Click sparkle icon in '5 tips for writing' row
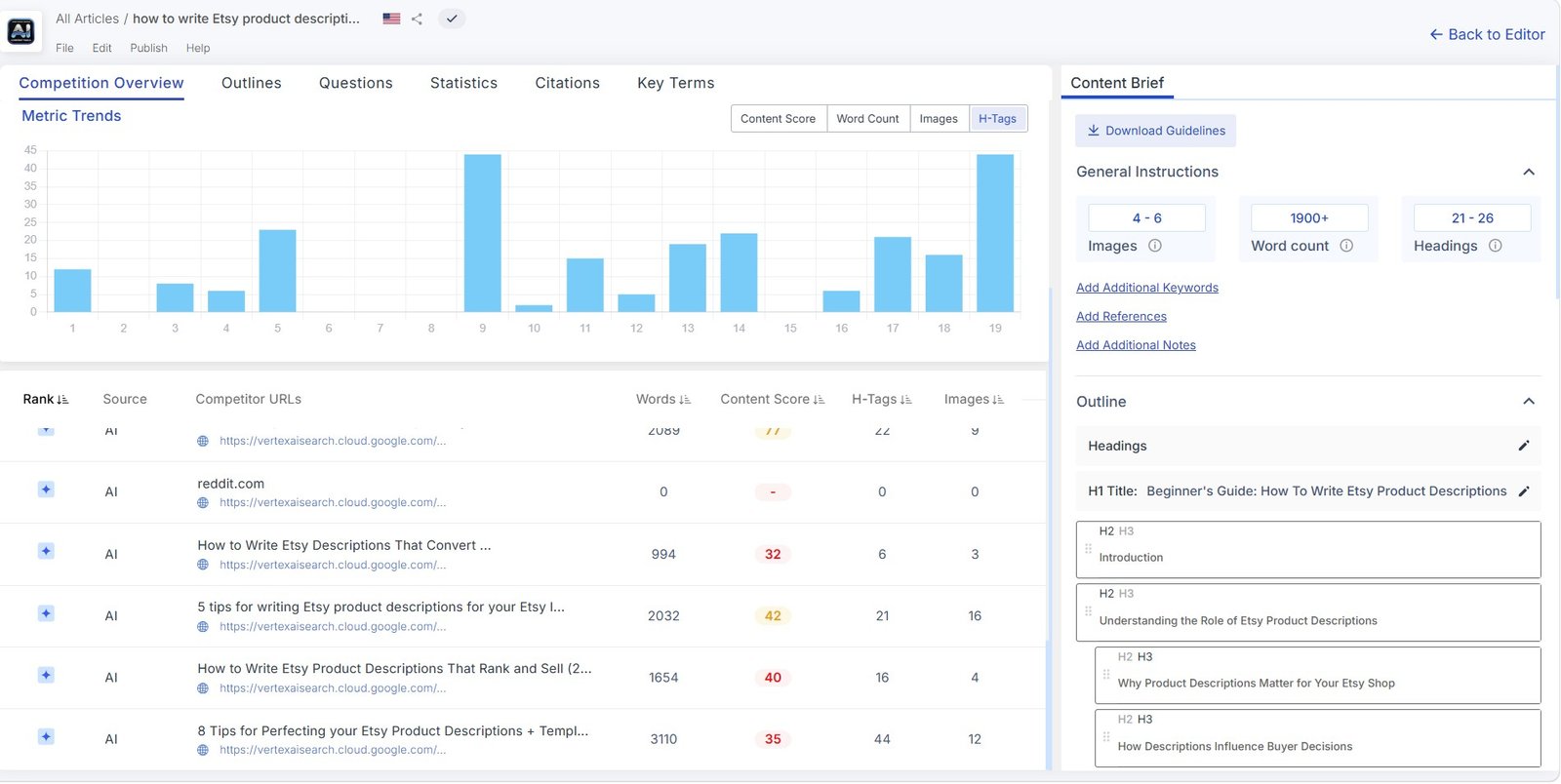Viewport: 1561px width, 784px height. coord(46,613)
